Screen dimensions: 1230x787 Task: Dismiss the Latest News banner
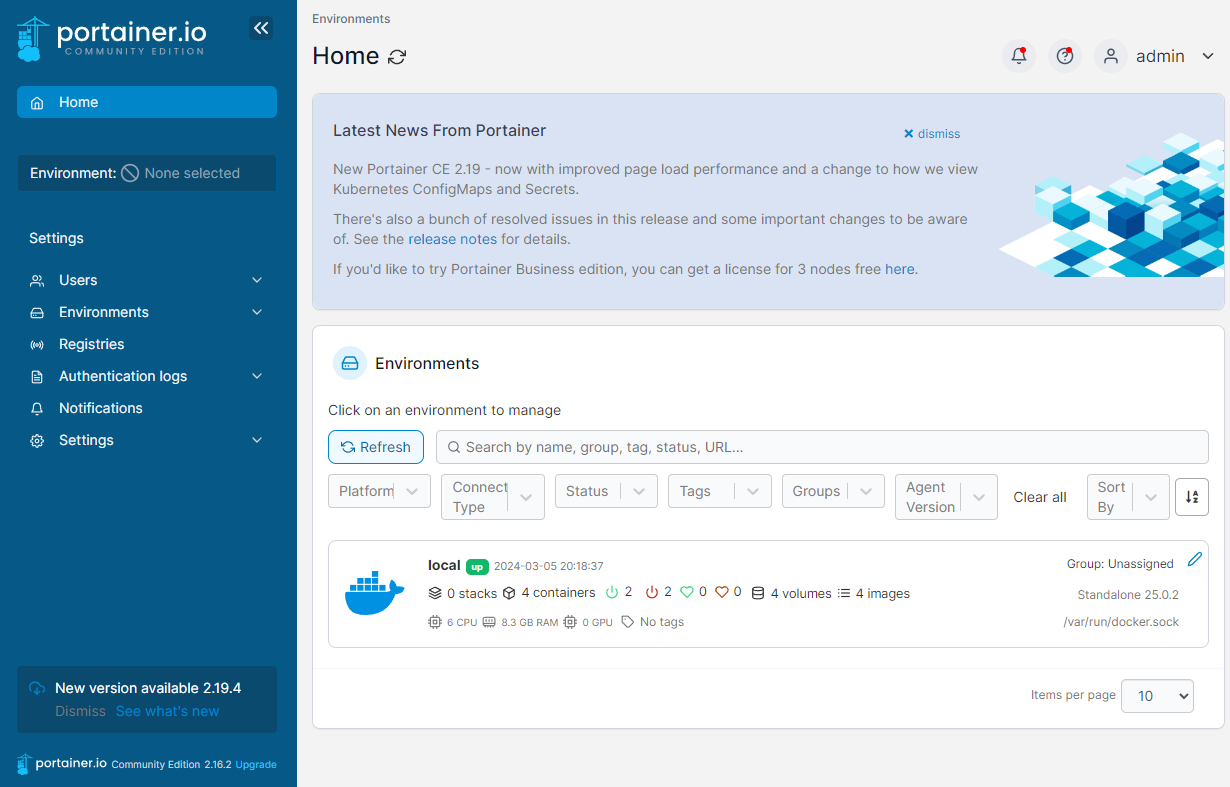pyautogui.click(x=931, y=133)
